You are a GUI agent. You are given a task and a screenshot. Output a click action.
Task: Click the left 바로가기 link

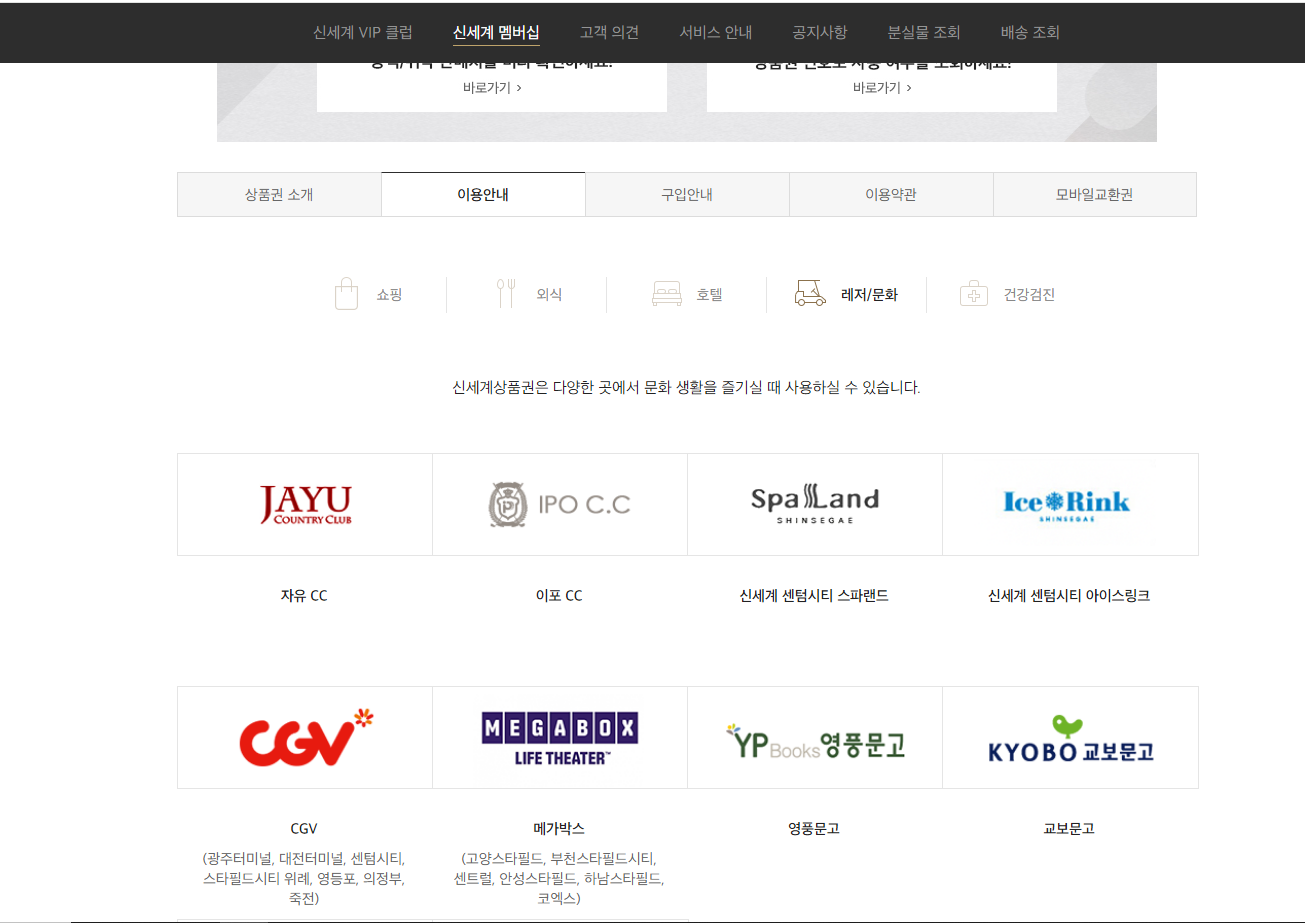[492, 88]
